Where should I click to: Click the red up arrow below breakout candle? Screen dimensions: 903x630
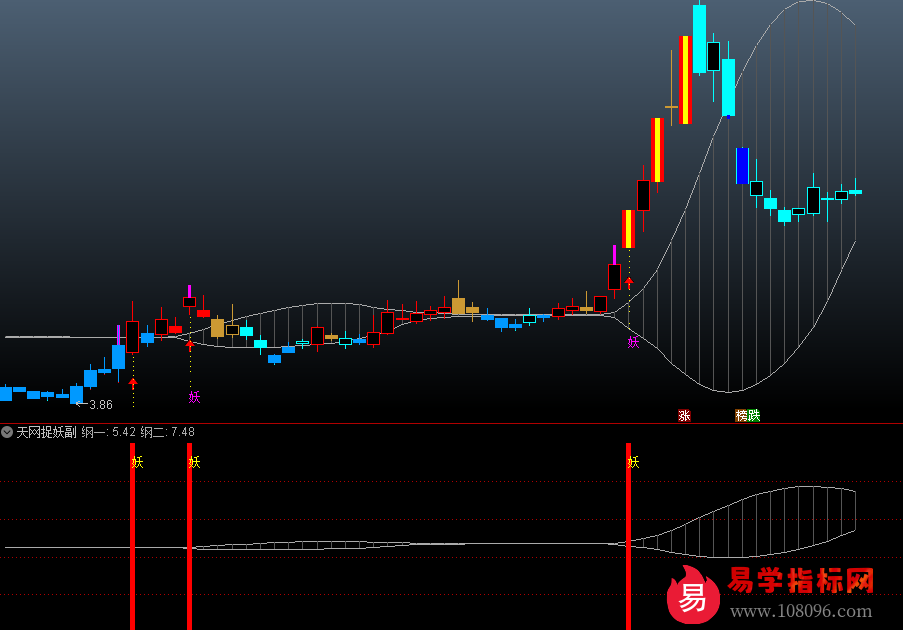coord(628,283)
